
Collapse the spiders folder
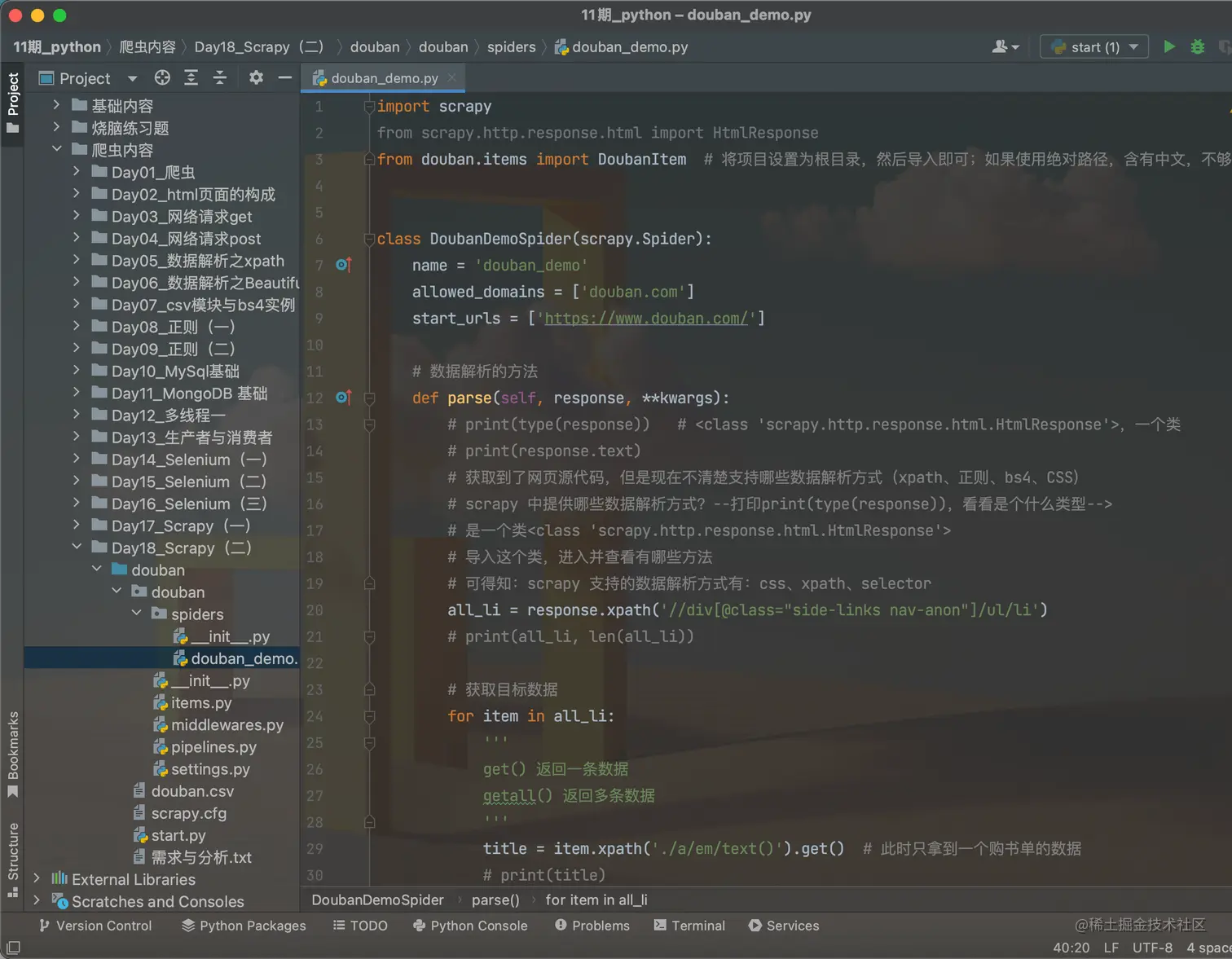tap(136, 613)
